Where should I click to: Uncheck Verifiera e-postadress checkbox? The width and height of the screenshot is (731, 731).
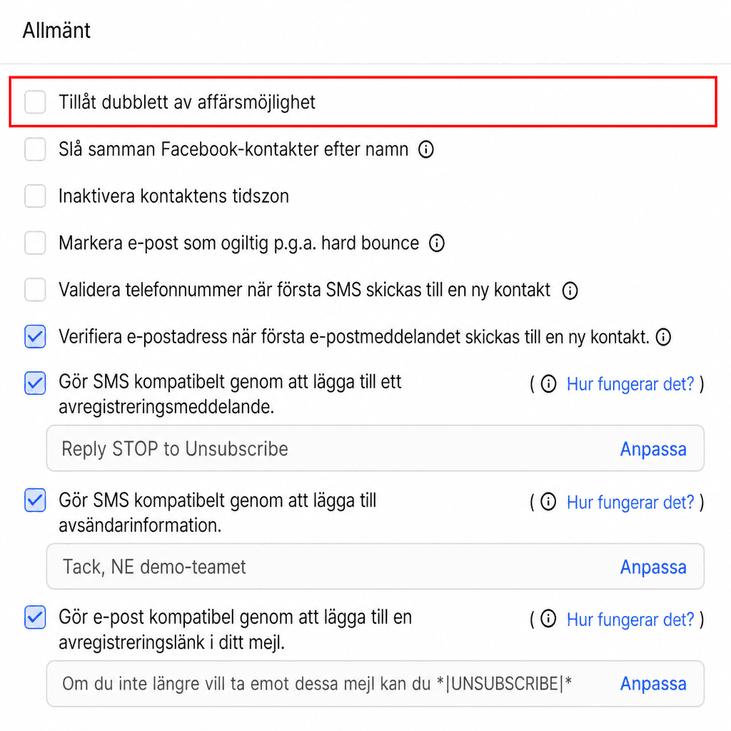(x=35, y=337)
